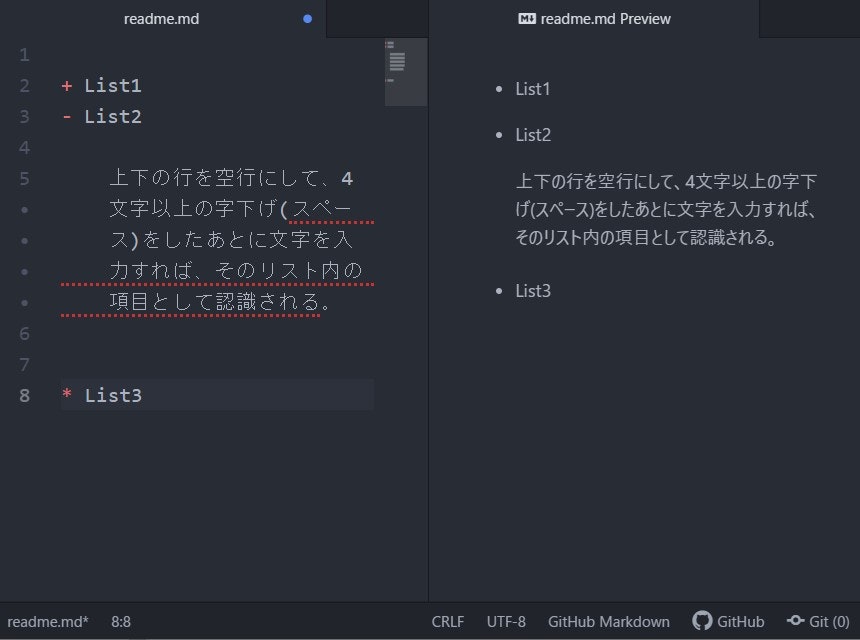Click the blue unsaved-changes dot on readme.md tab
Screen dimensions: 860x640
(x=307, y=18)
